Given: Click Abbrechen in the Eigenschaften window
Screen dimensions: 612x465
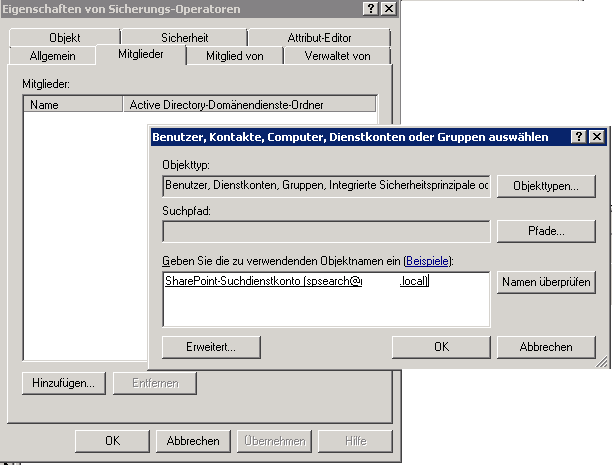Looking at the screenshot, I should click(193, 441).
